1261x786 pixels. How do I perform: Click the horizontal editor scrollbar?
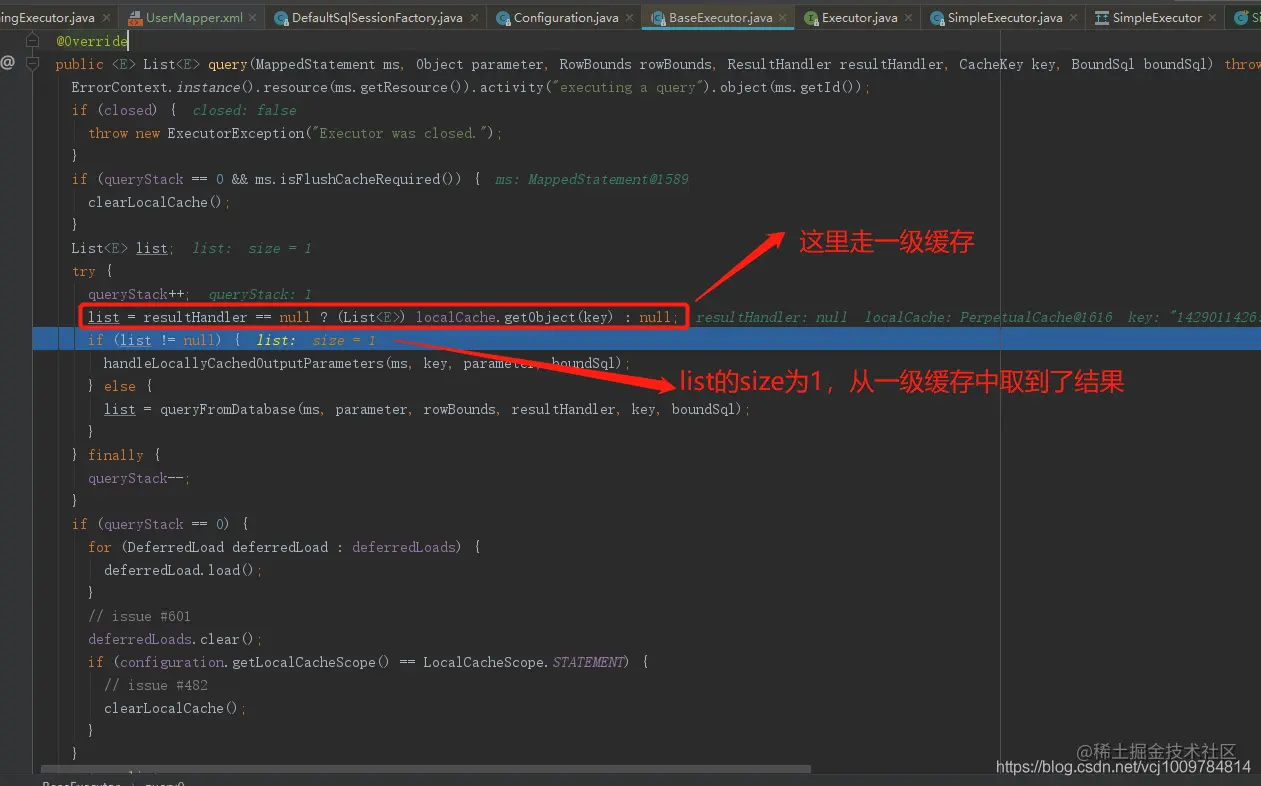click(x=426, y=769)
